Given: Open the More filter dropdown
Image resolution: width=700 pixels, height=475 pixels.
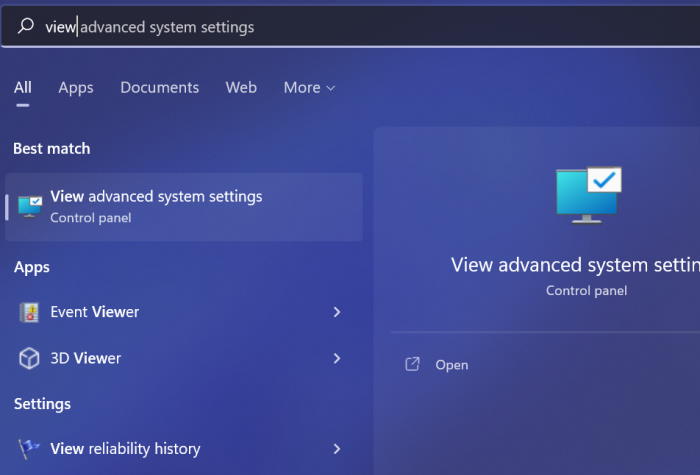Looking at the screenshot, I should point(309,88).
